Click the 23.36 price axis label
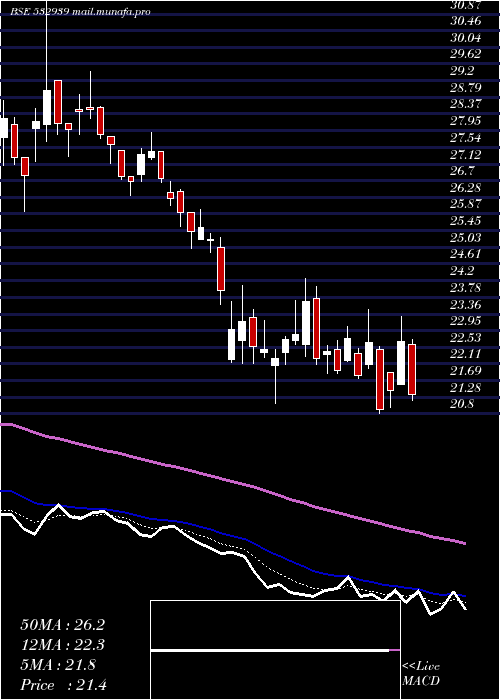 [466, 304]
